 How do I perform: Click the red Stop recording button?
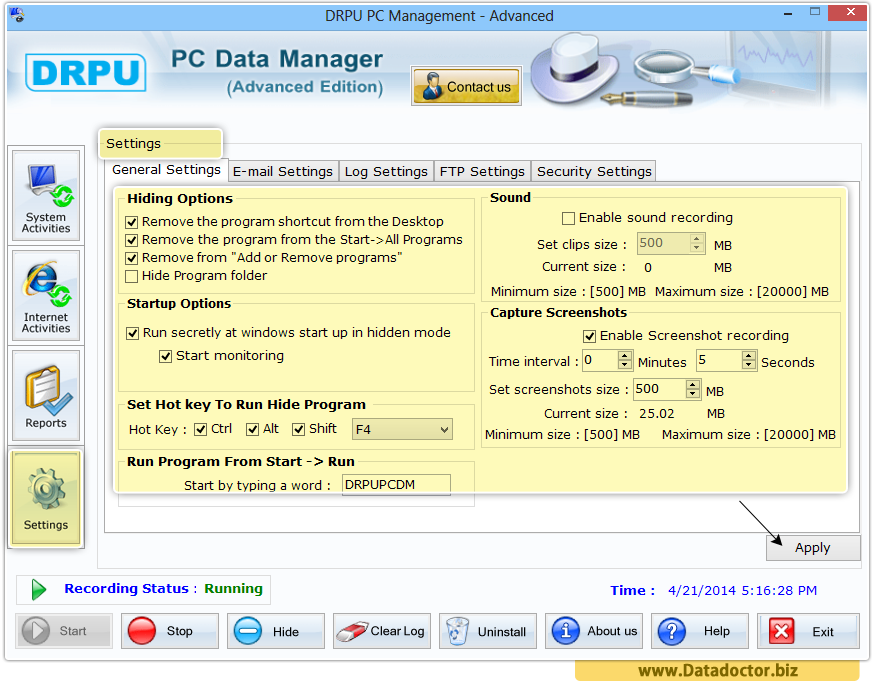170,631
